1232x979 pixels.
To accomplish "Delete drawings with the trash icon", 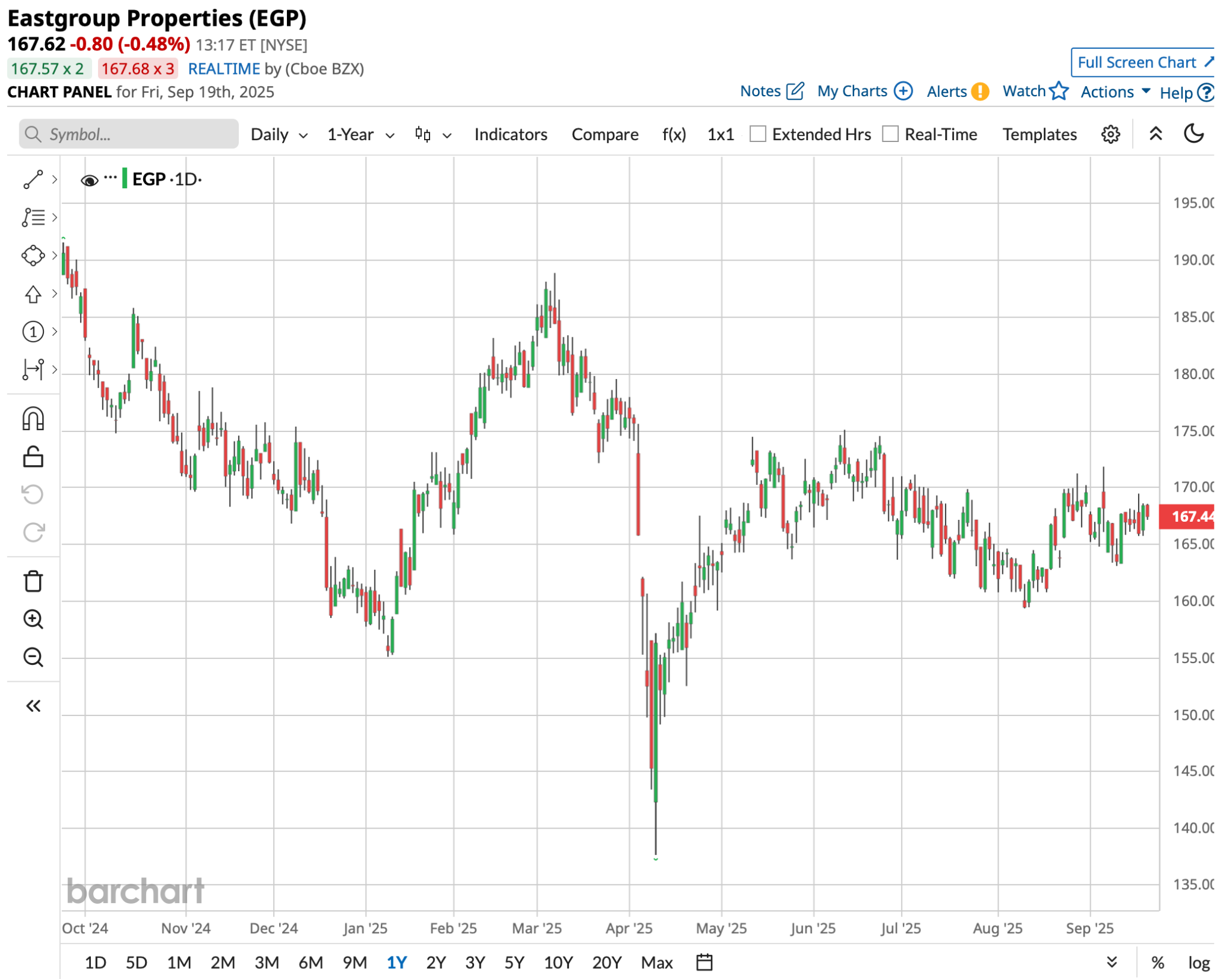I will [33, 581].
